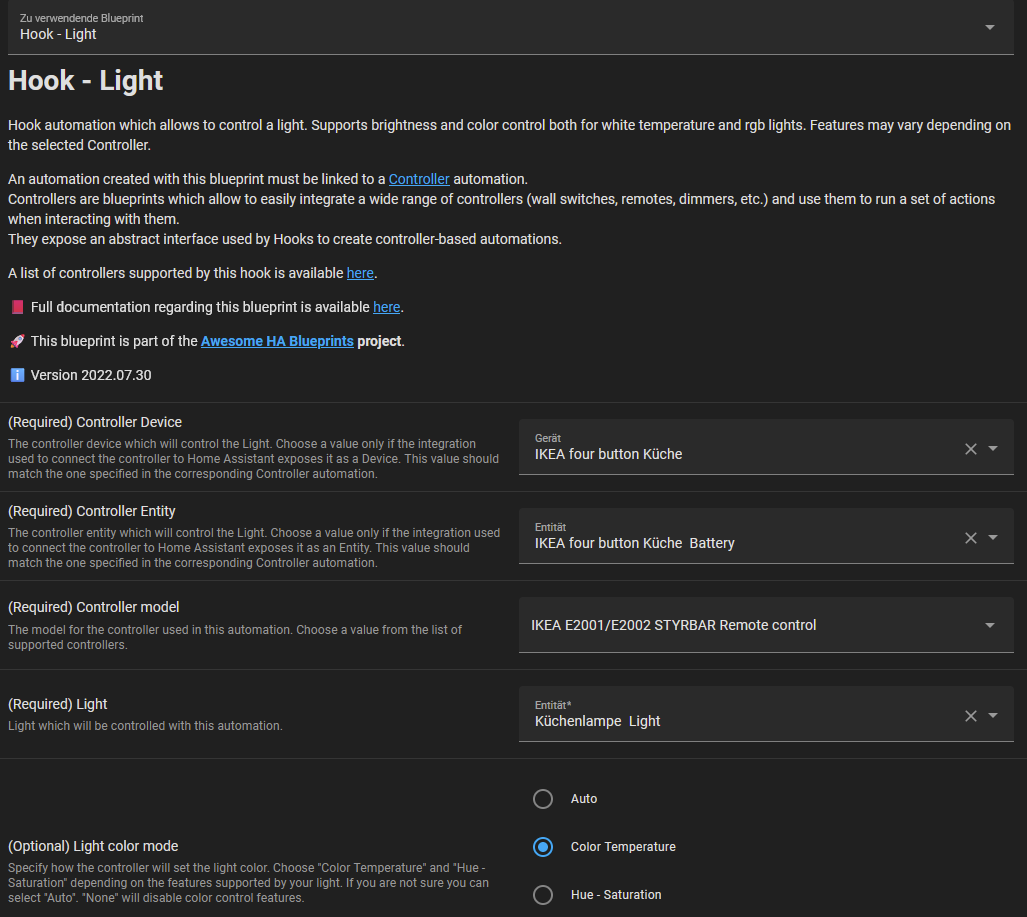Click the '(Required) Controller Device' label
The width and height of the screenshot is (1027, 917).
95,422
